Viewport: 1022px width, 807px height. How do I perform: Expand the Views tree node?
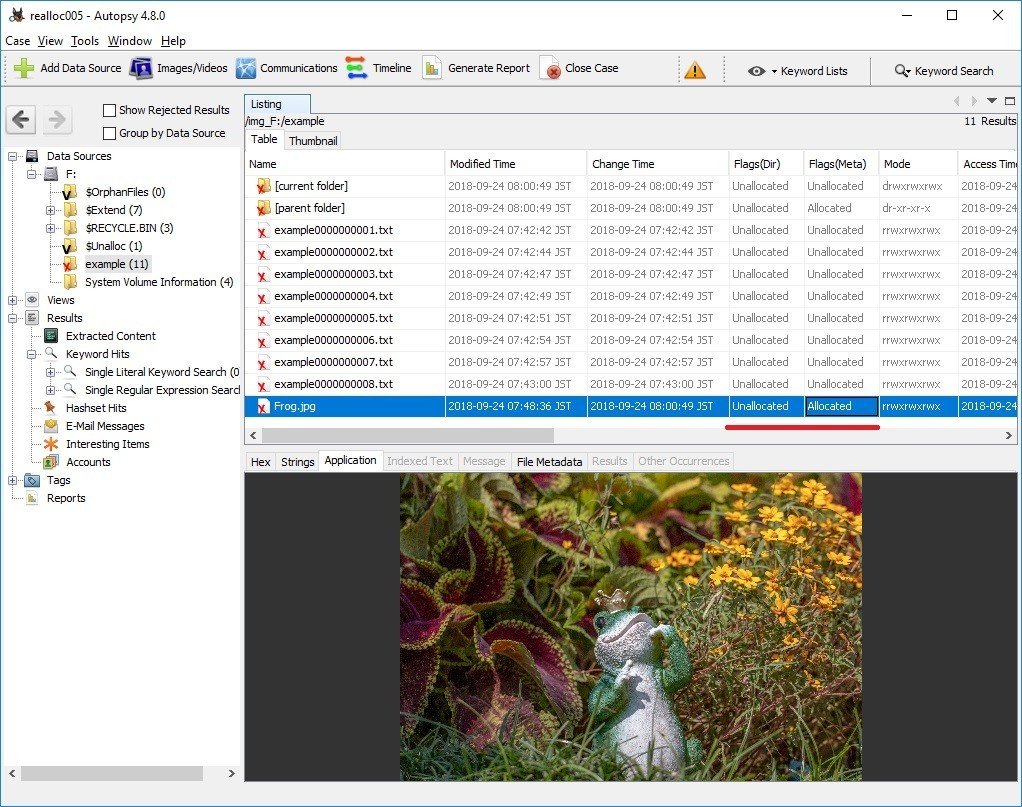12,300
